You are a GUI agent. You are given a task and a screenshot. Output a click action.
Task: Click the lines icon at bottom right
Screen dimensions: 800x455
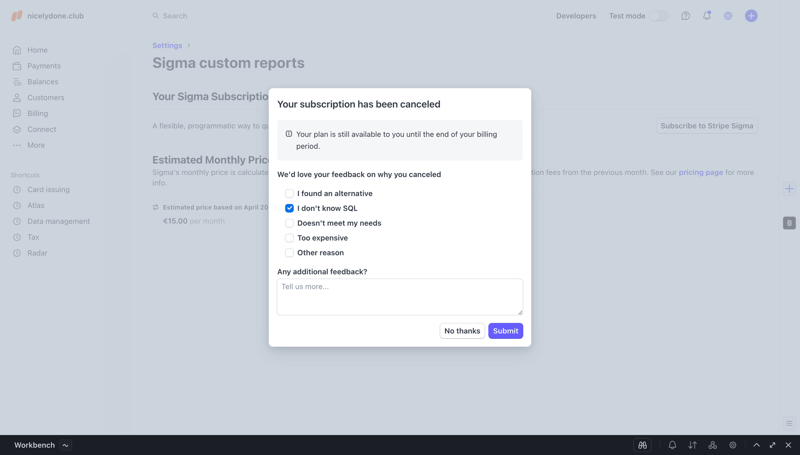789,423
